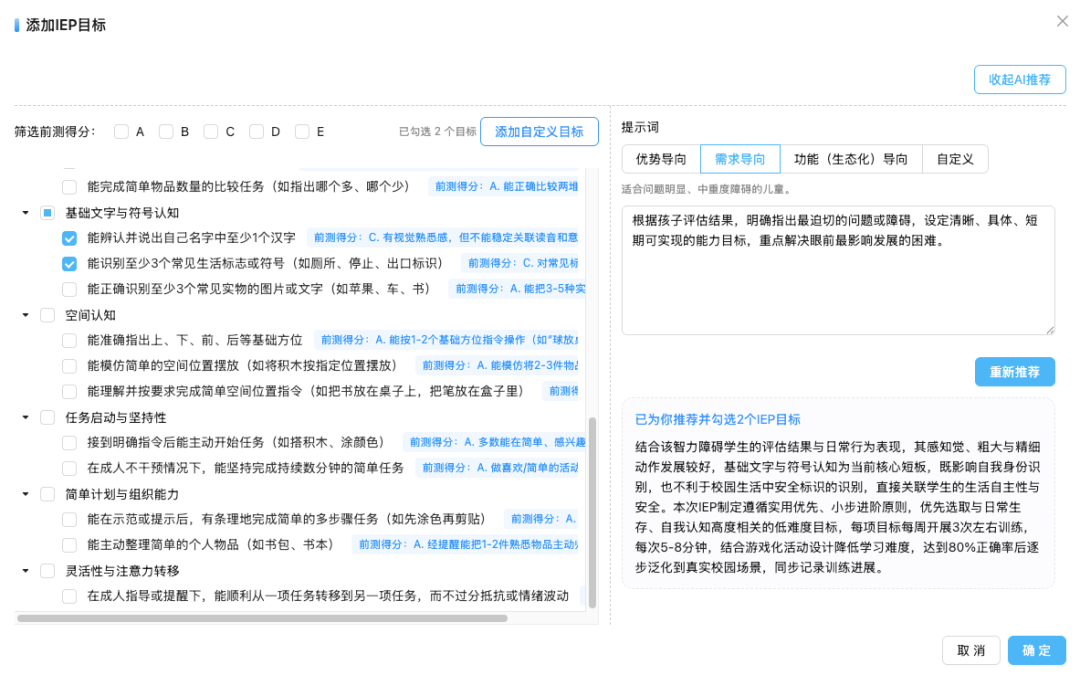The height and width of the screenshot is (675, 1080).
Task: Check 能准确指出上、下、前、后等基础方位 goal
Action: 70,340
